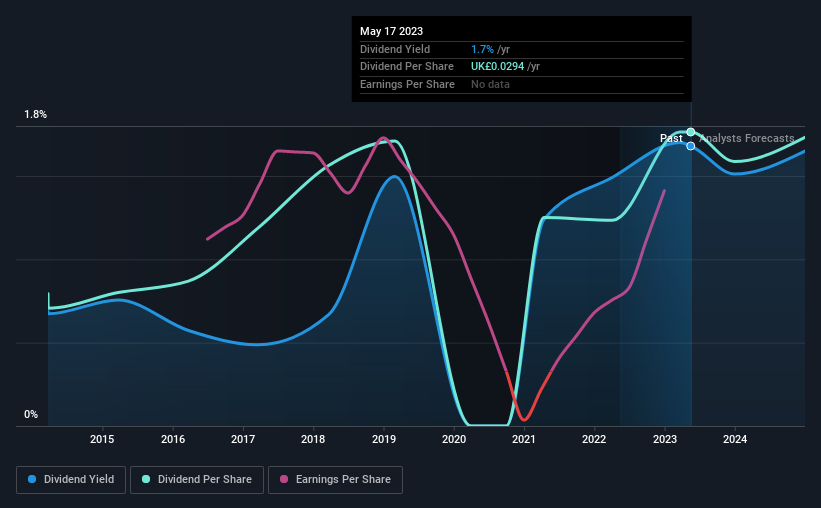Click the teal data point marker on chart
This screenshot has width=821, height=508.
coord(691,132)
